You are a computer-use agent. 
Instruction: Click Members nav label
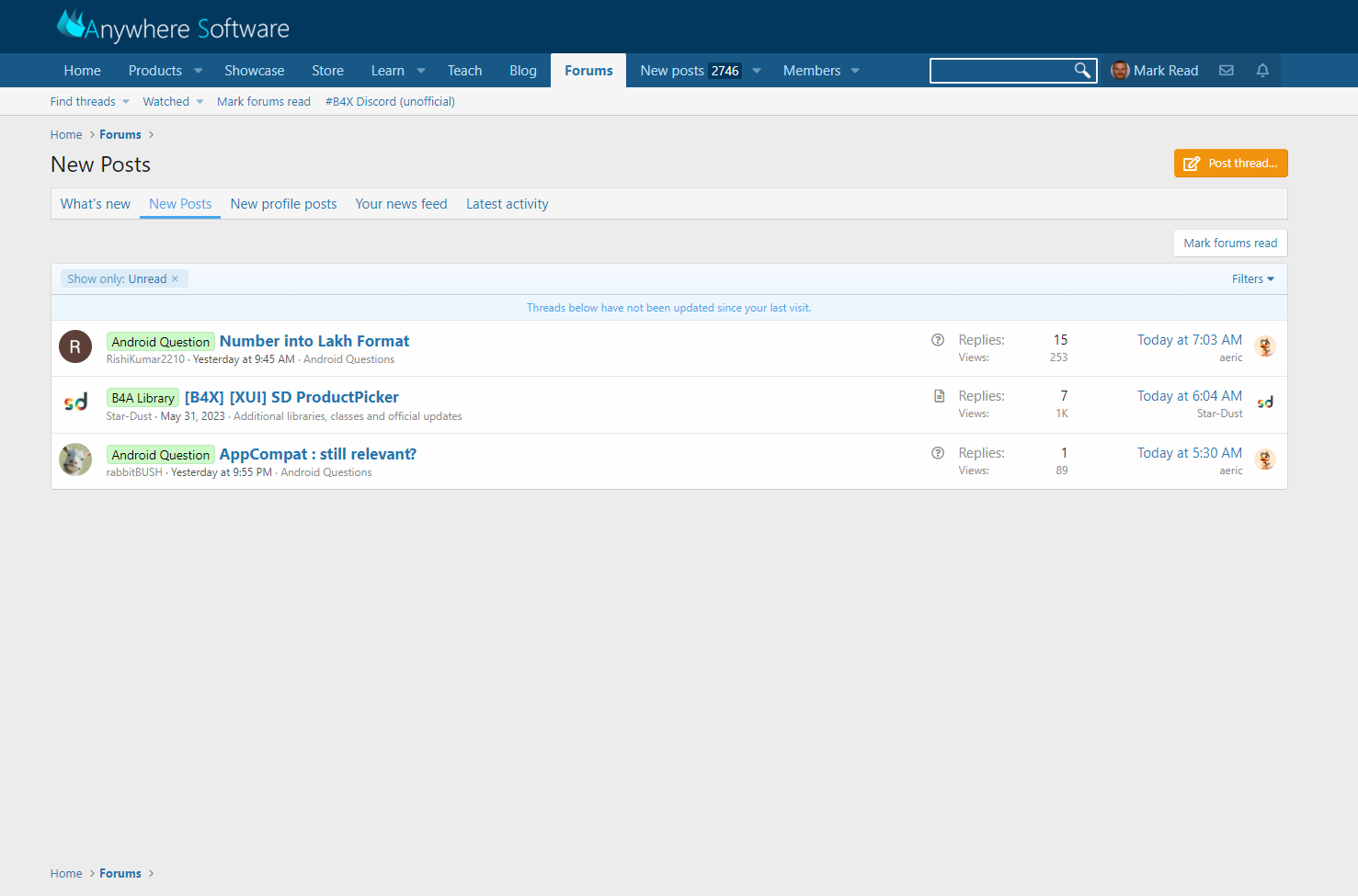click(812, 71)
